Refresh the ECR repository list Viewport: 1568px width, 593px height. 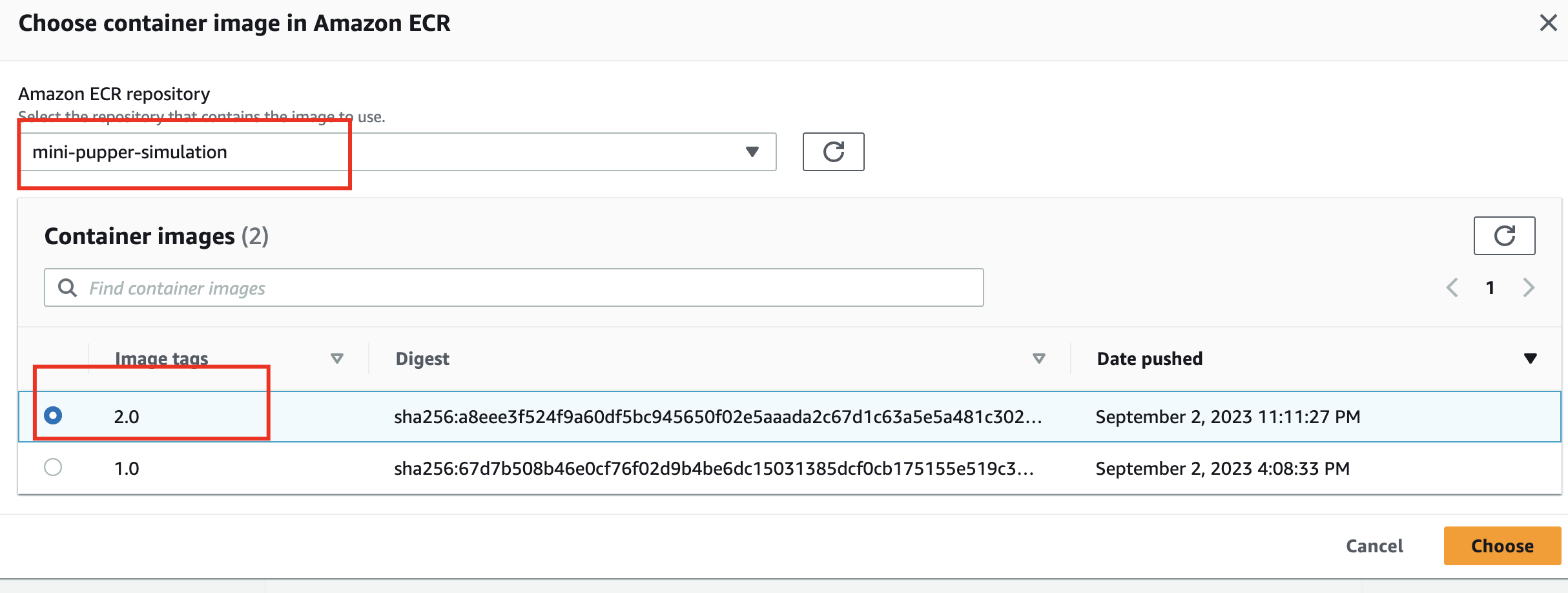click(x=833, y=152)
